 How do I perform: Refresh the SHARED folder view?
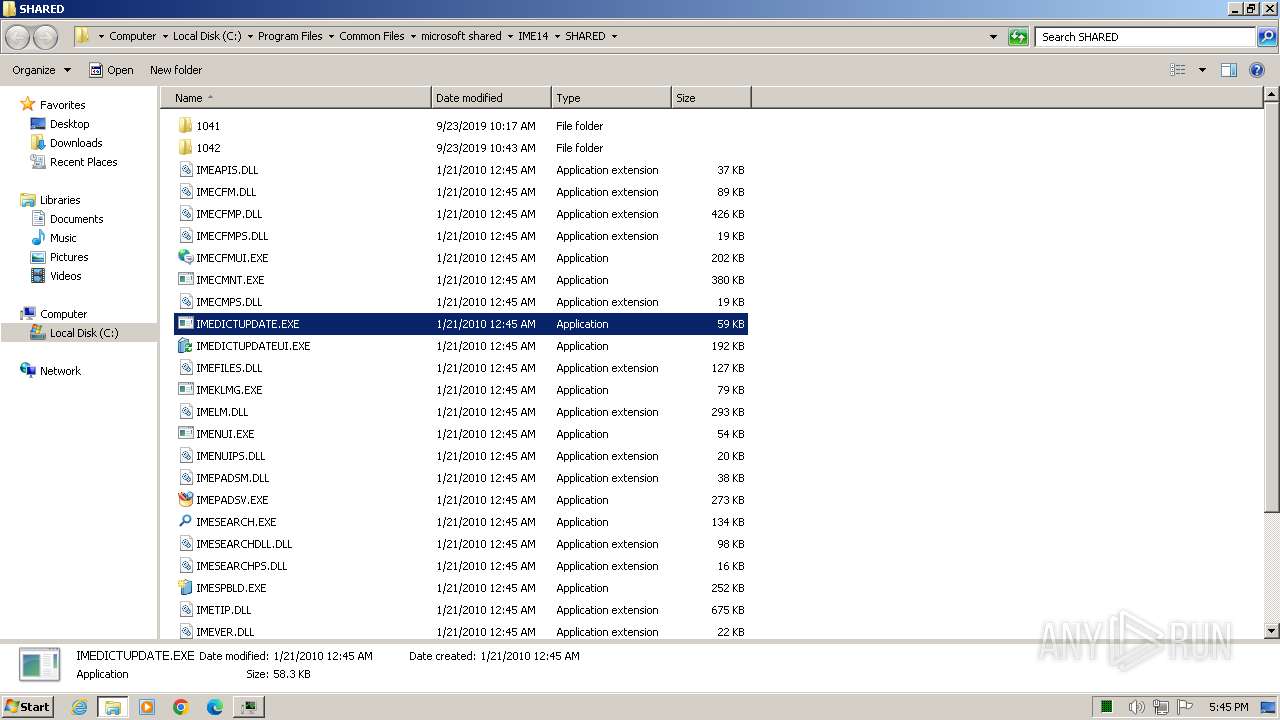(x=1018, y=37)
